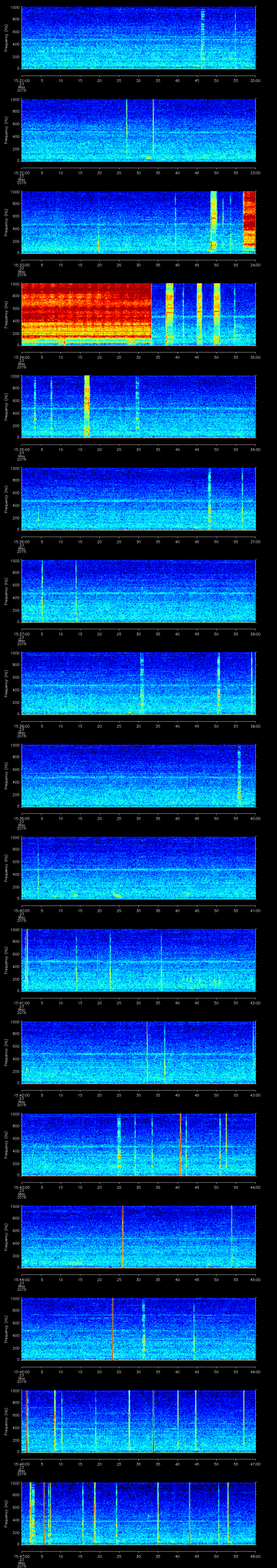Click the "15:35:00" start time label
Screen dimensions: 277x1568
[x=21, y=449]
